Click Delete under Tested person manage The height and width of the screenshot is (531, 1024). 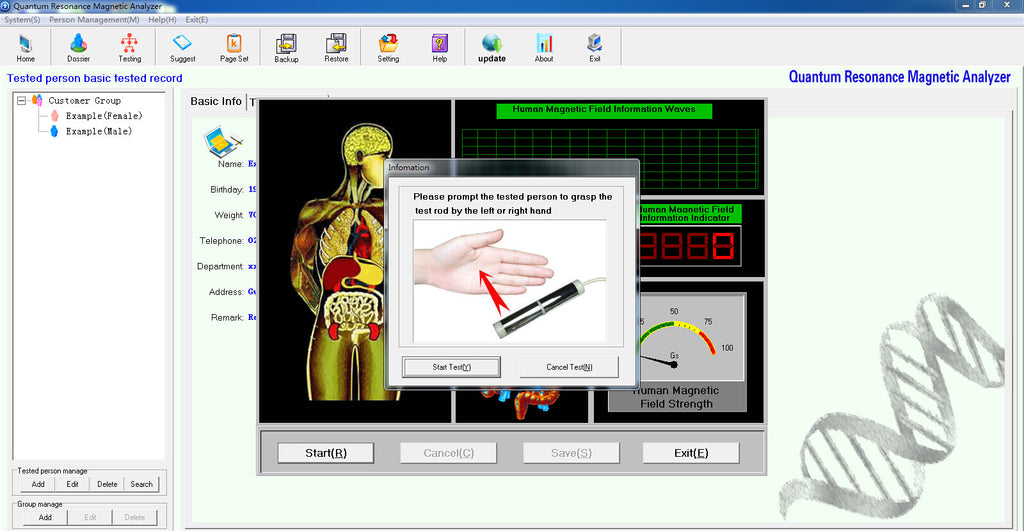pyautogui.click(x=107, y=484)
